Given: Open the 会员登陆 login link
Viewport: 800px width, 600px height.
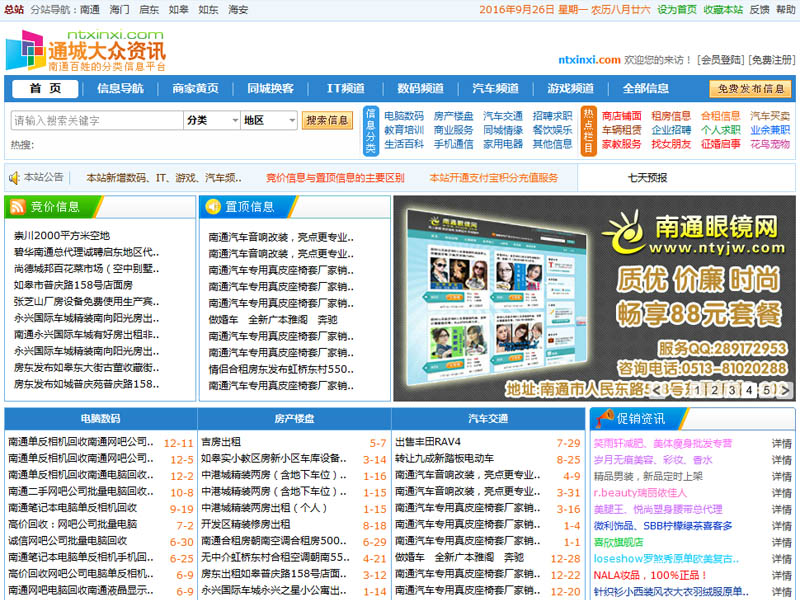Looking at the screenshot, I should [x=720, y=59].
